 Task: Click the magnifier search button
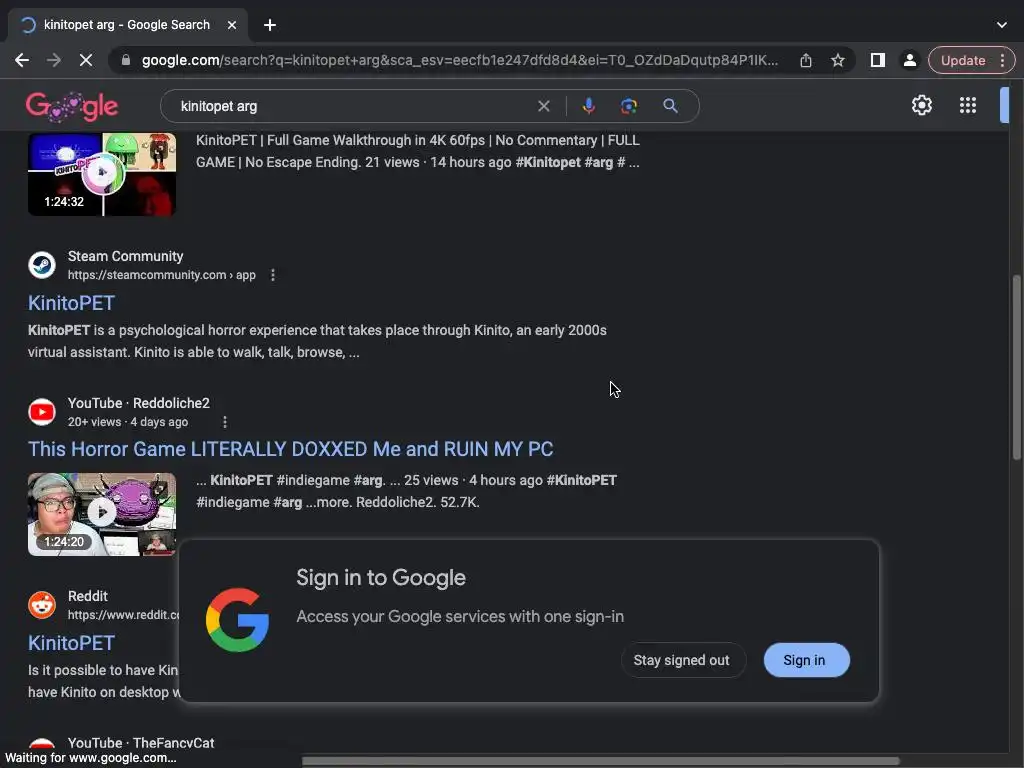[x=670, y=106]
